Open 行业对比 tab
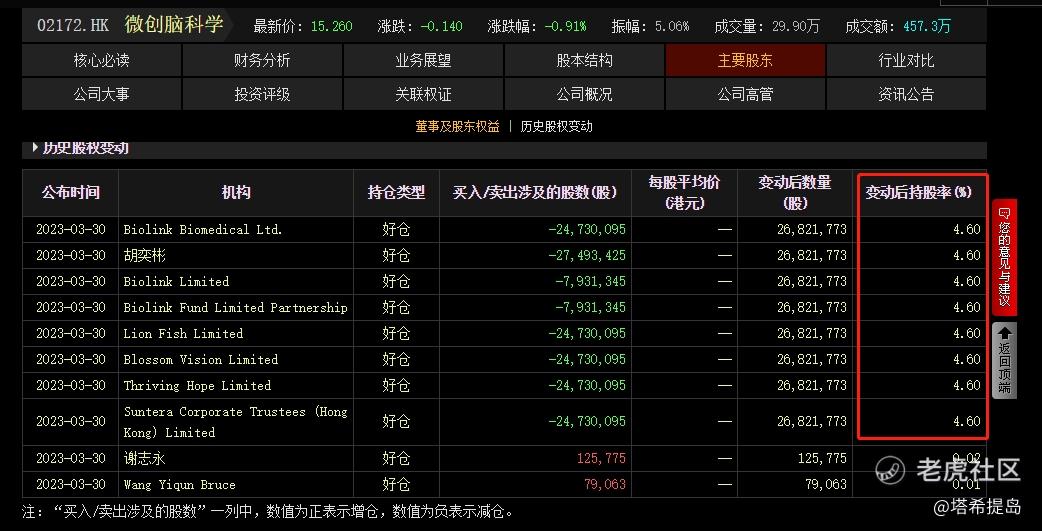This screenshot has height=531, width=1042. tap(906, 60)
